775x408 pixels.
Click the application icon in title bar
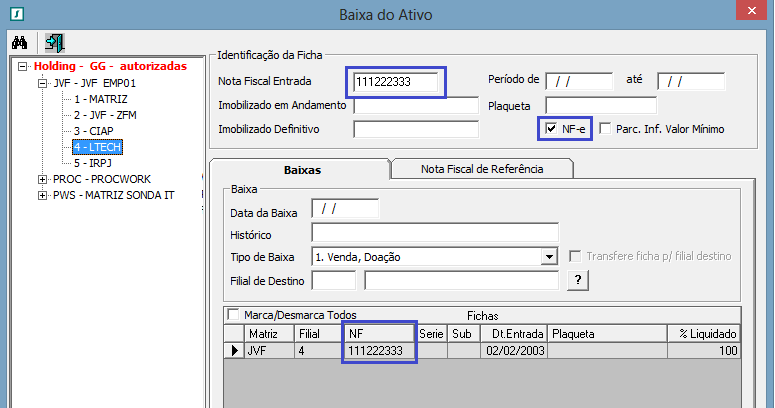17,13
